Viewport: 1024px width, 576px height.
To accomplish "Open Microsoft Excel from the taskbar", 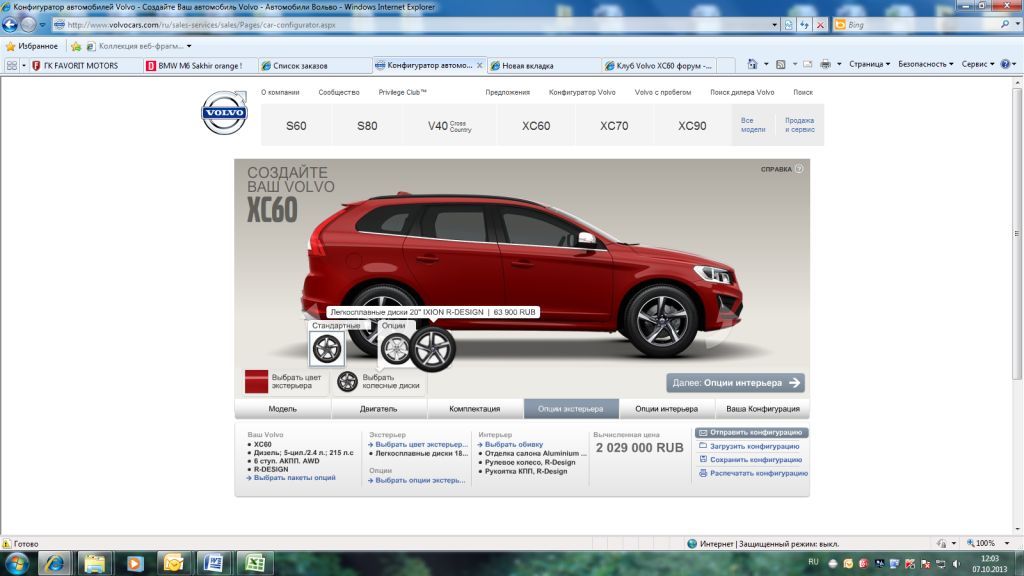I will click(x=254, y=563).
